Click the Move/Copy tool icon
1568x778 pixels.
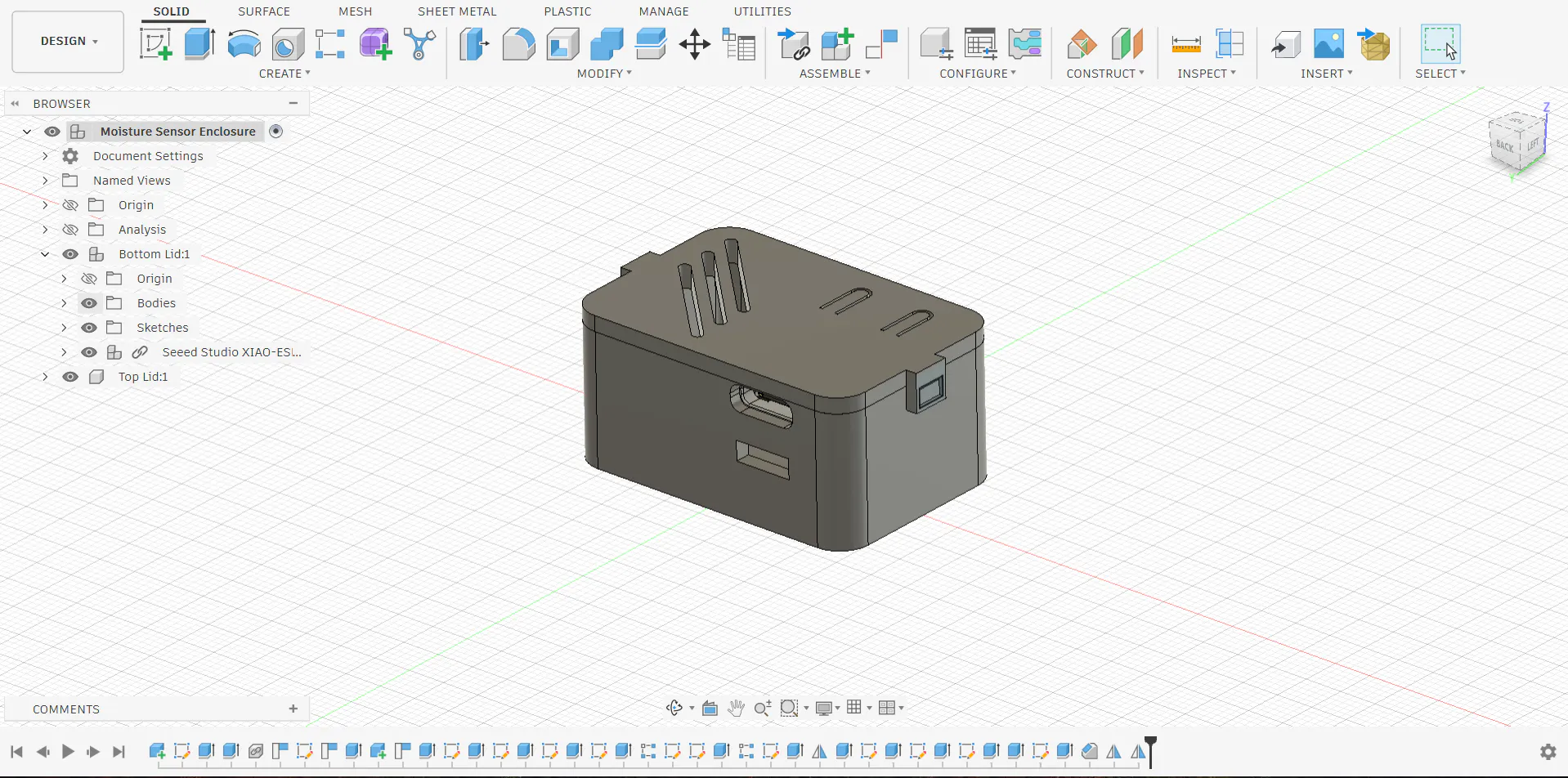[x=694, y=44]
